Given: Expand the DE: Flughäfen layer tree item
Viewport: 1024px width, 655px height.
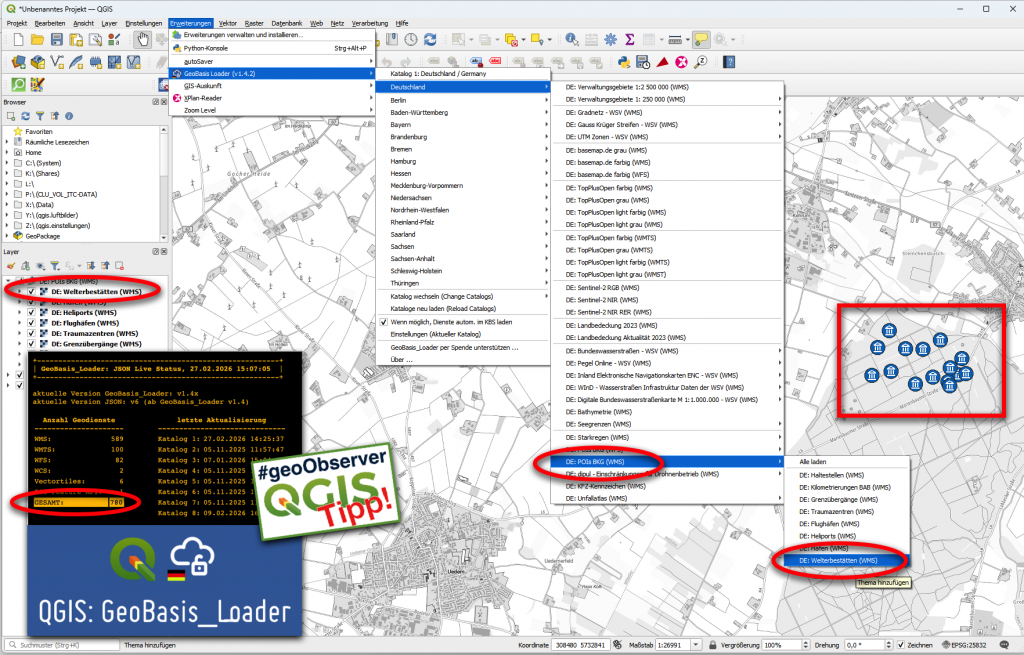Looking at the screenshot, I should [20, 323].
